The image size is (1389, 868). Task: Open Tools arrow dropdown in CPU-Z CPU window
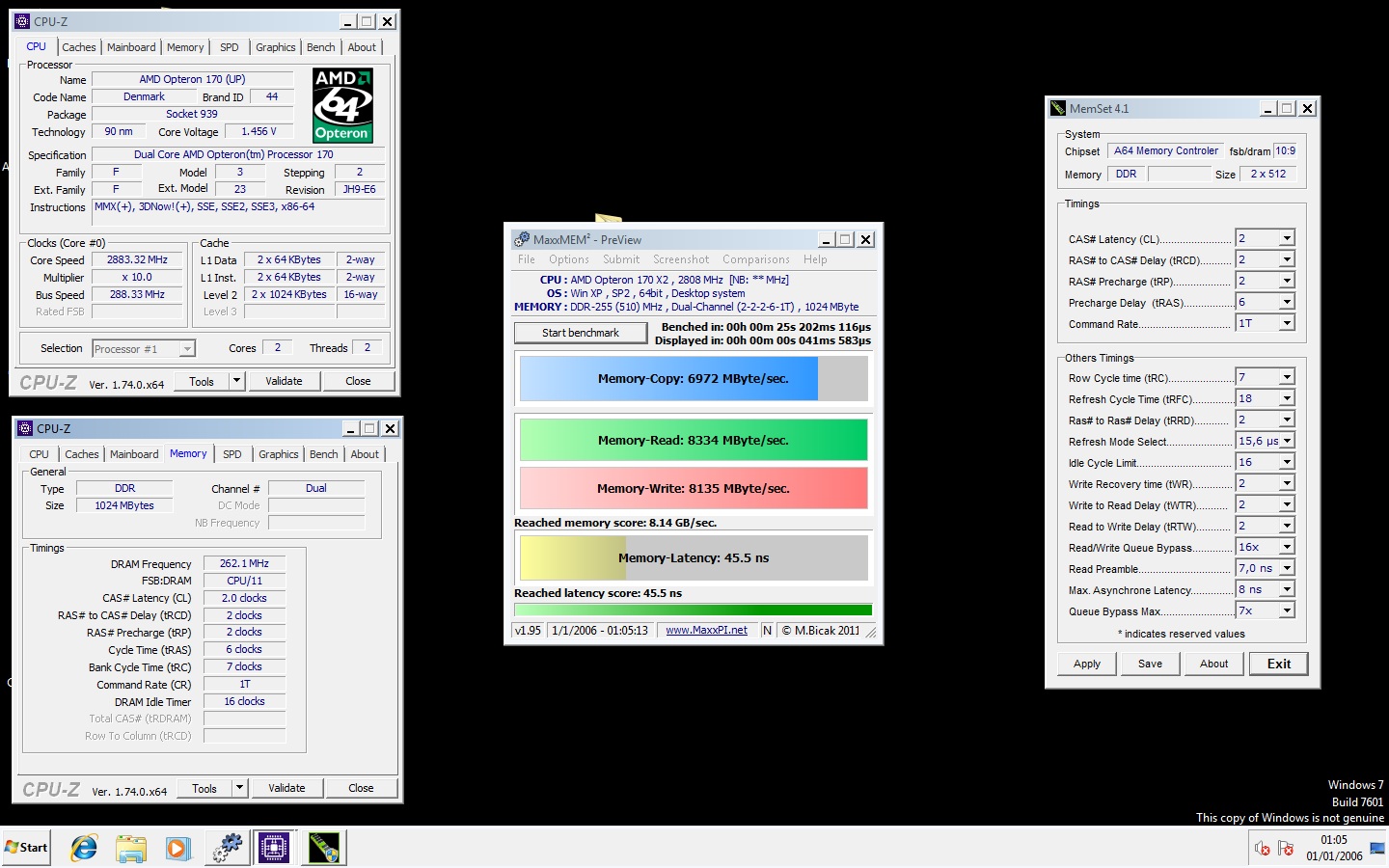pyautogui.click(x=236, y=381)
